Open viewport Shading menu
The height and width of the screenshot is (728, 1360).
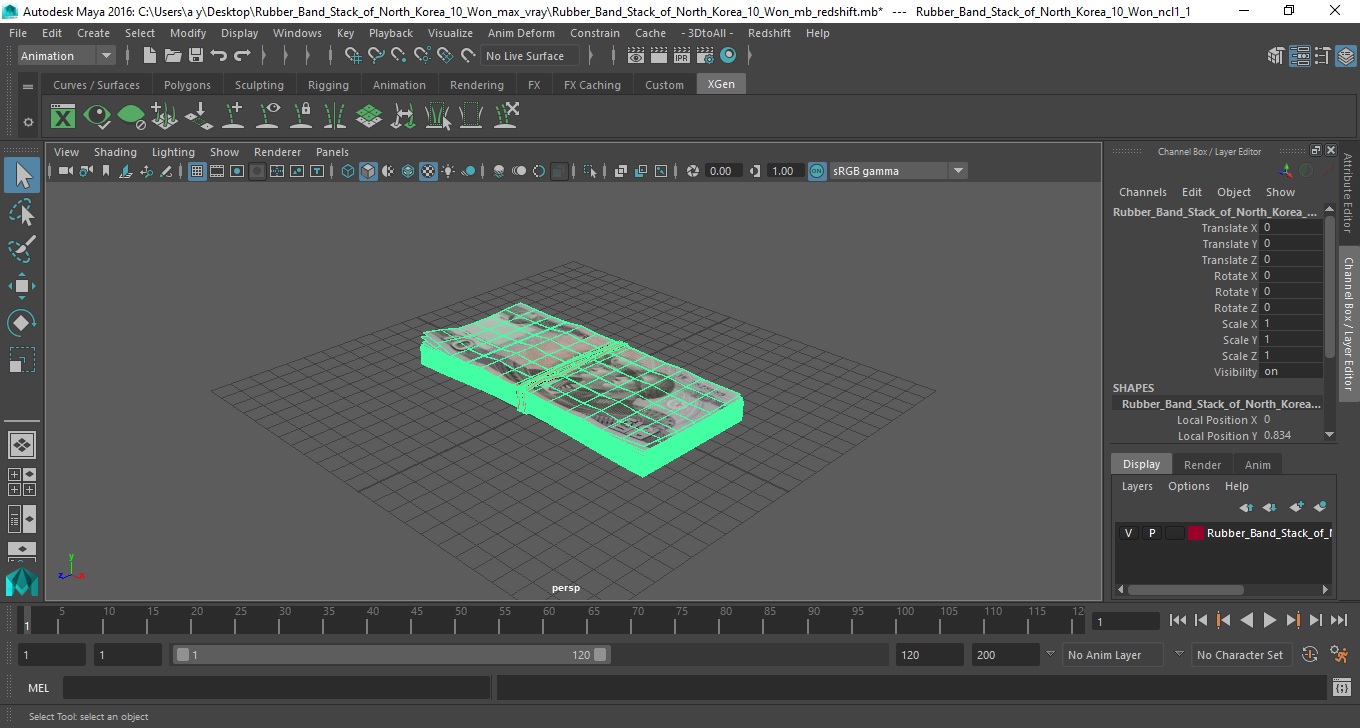point(115,152)
